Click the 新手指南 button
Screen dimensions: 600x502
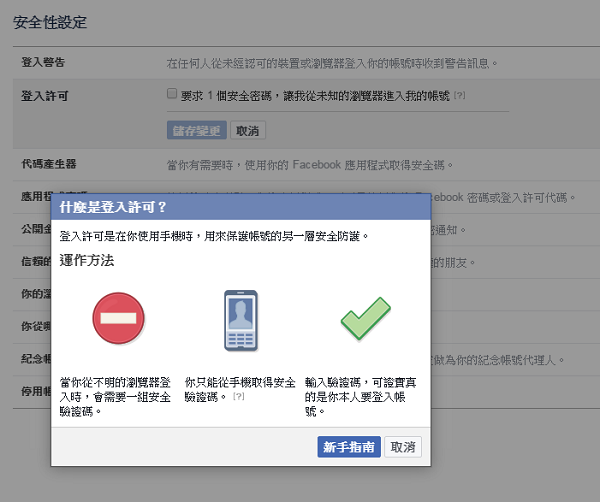click(x=349, y=447)
